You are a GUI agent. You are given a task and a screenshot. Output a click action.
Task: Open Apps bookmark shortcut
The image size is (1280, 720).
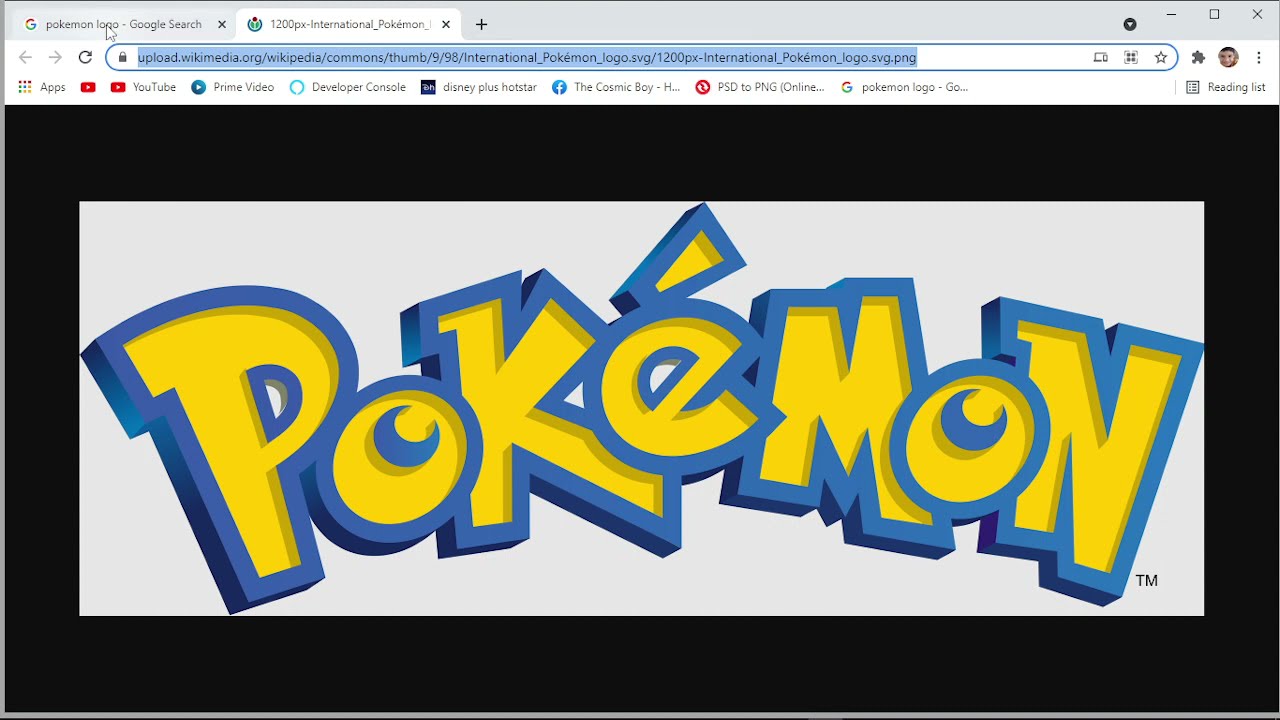[42, 87]
